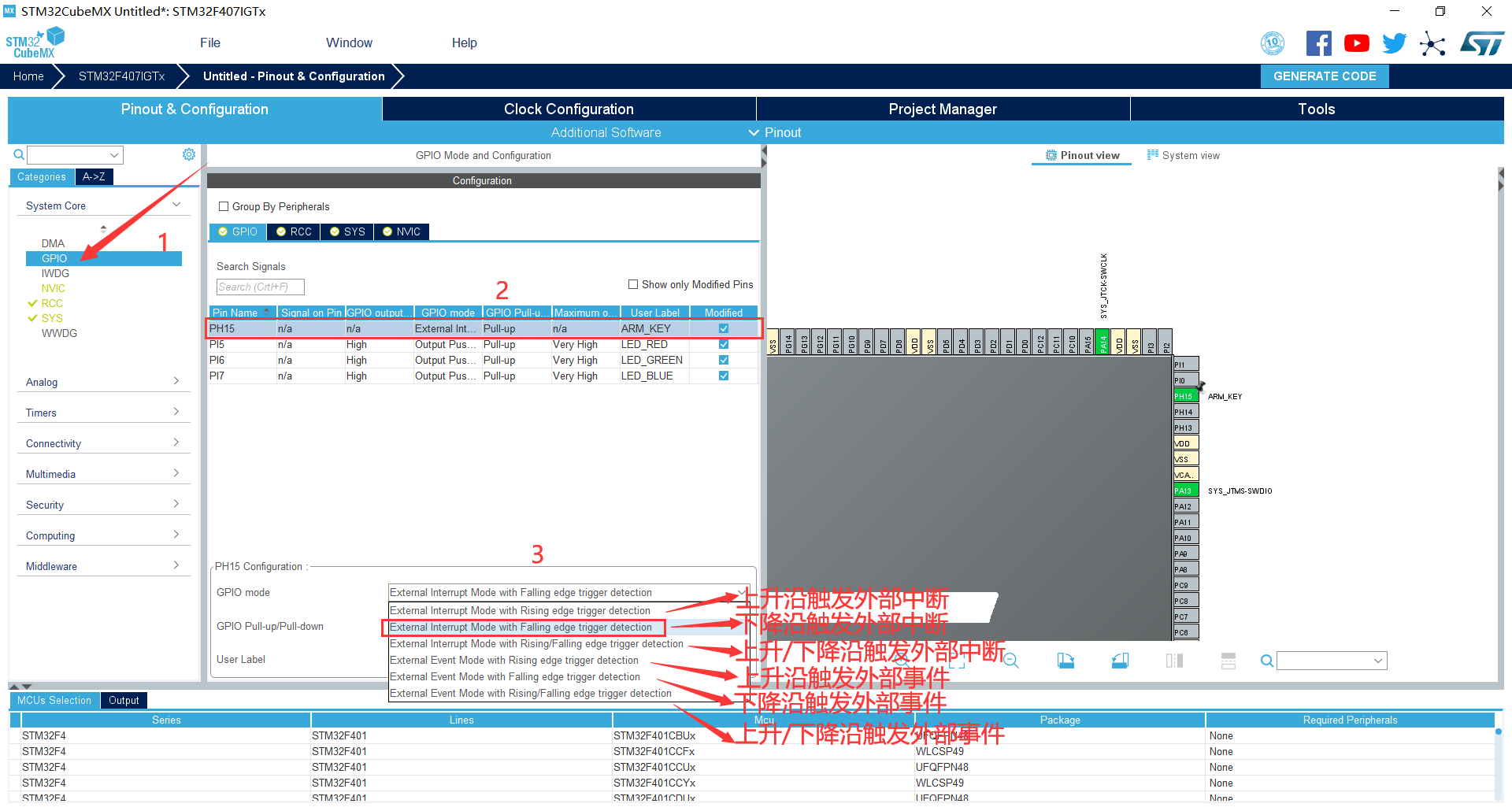Viewport: 1512px width, 811px height.
Task: Click the GENERATE CODE button
Action: click(1324, 76)
